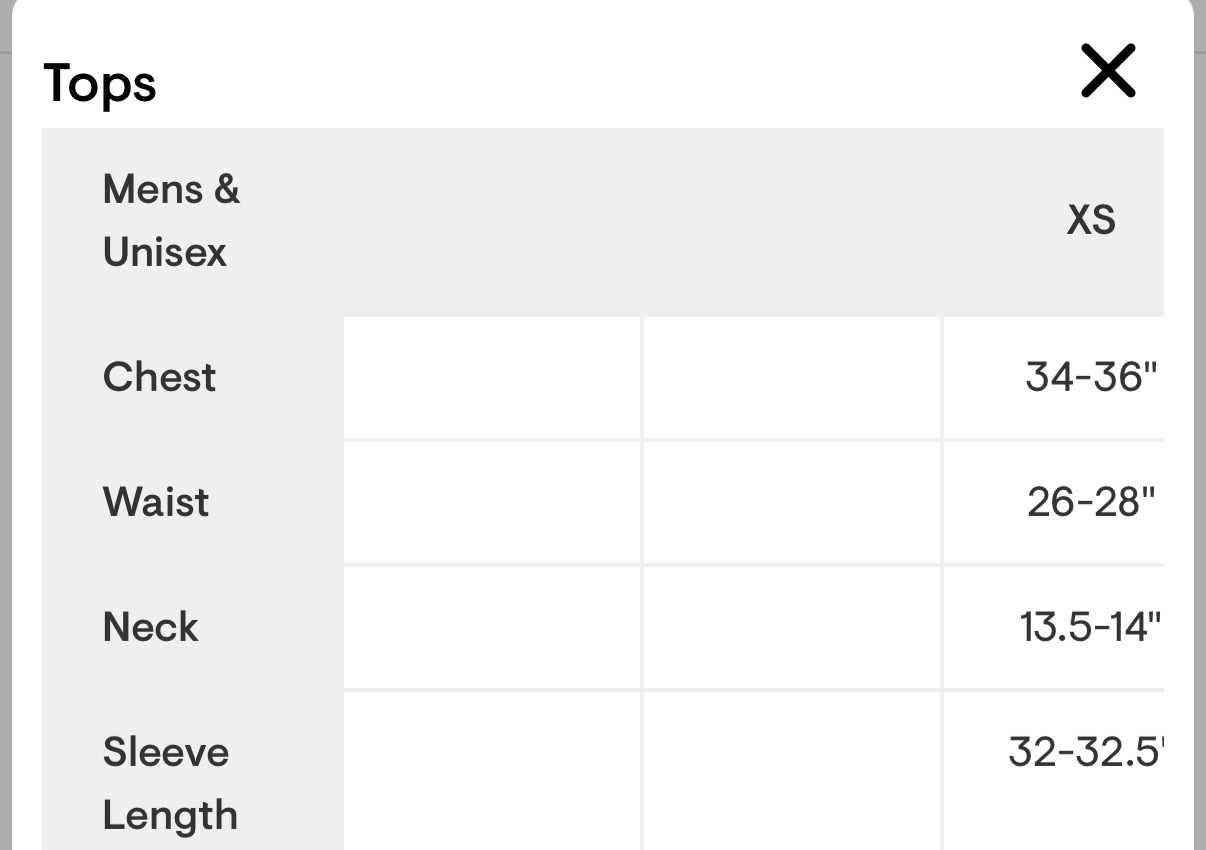Close the Tops size chart popup

click(1108, 72)
